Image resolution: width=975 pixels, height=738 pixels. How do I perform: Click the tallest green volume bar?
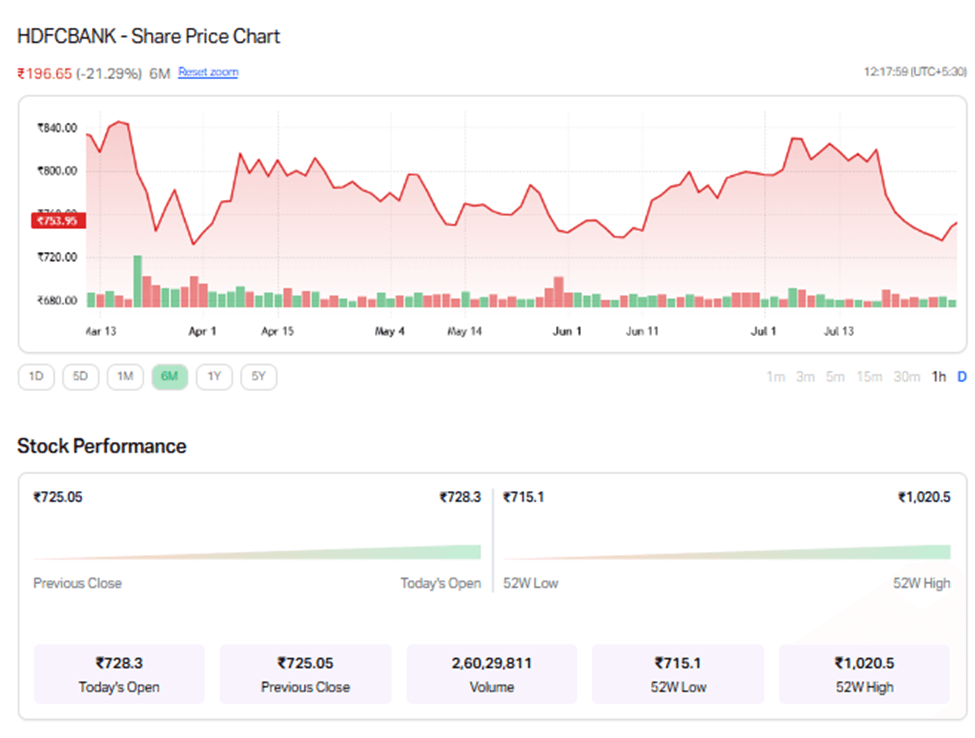click(137, 281)
